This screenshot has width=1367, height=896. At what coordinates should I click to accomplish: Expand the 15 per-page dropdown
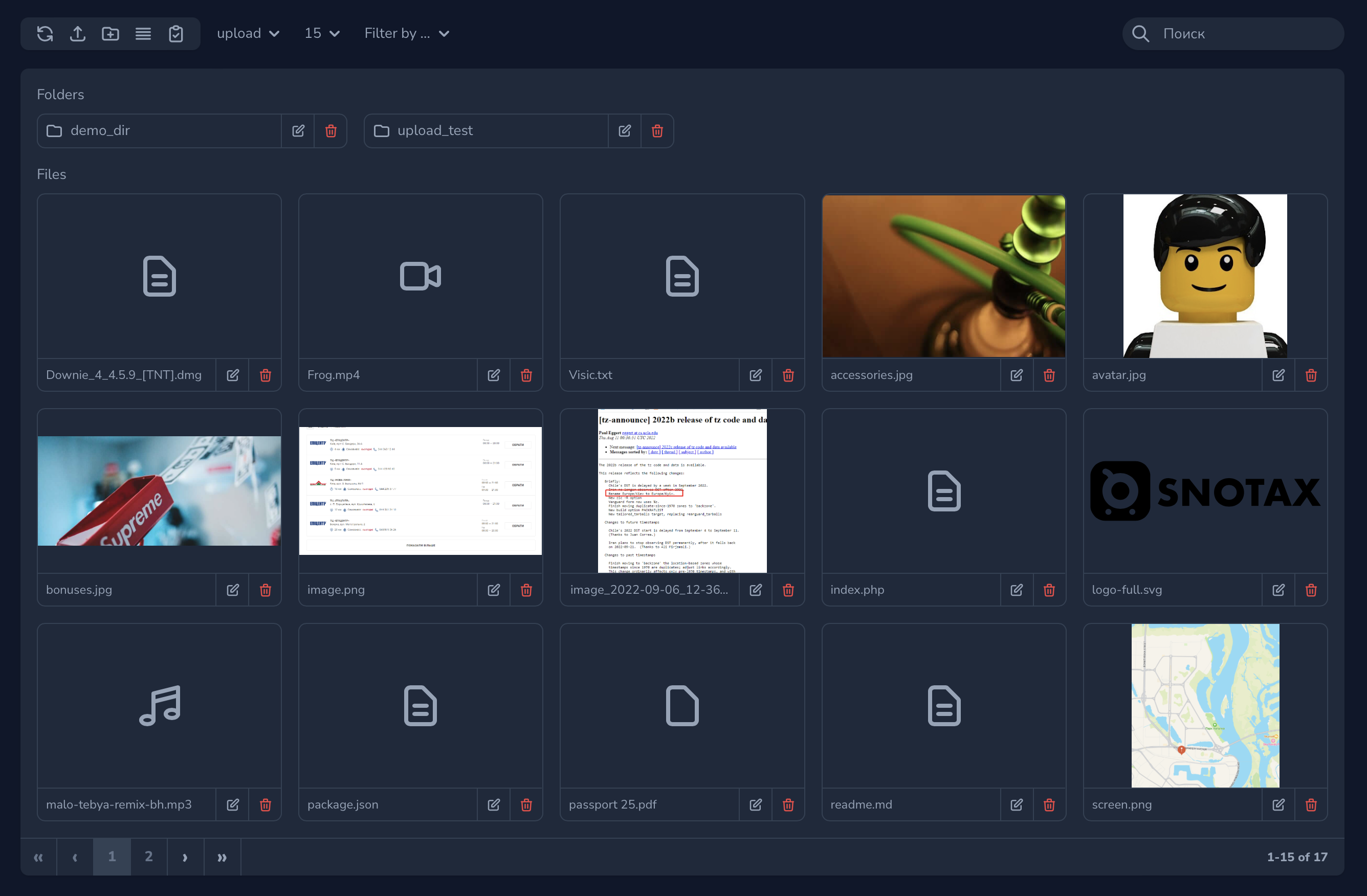click(x=322, y=34)
